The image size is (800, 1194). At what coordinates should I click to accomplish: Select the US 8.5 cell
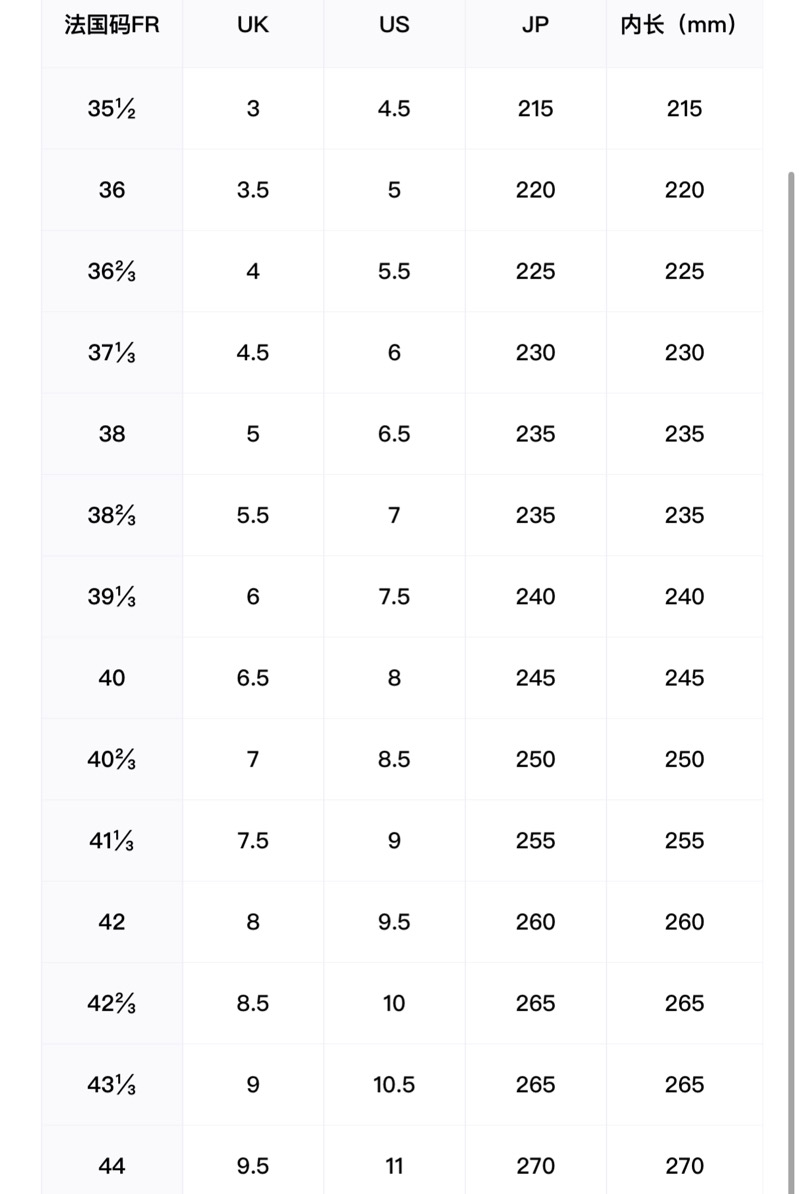coord(394,759)
